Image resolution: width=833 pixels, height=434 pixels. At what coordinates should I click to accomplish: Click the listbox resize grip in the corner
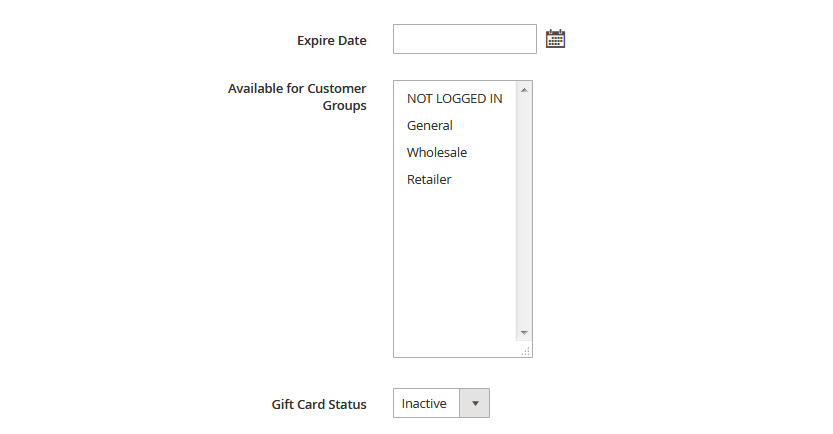click(x=525, y=351)
